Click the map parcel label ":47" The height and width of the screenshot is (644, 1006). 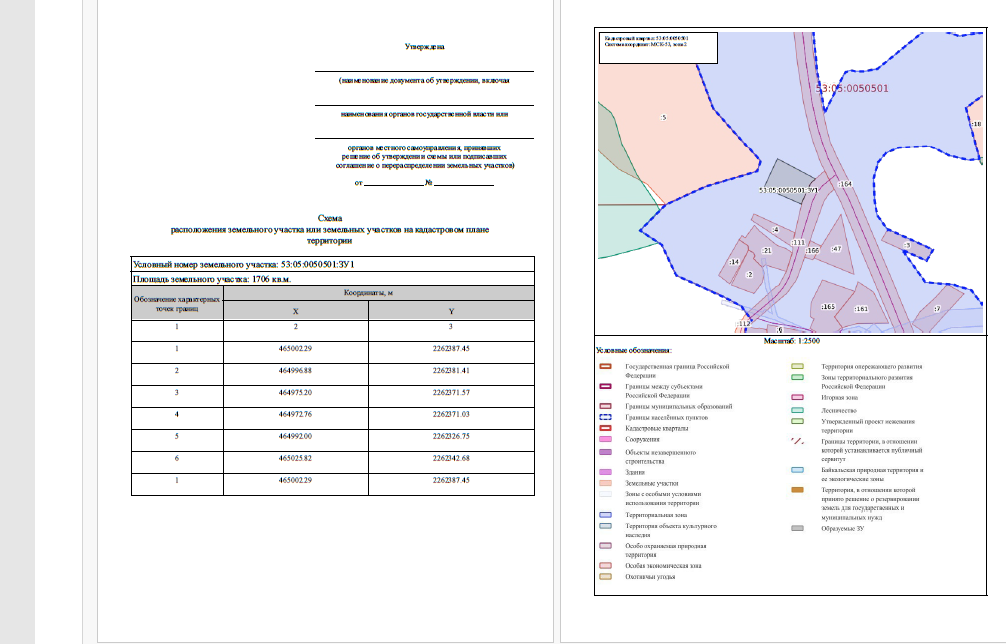point(836,249)
